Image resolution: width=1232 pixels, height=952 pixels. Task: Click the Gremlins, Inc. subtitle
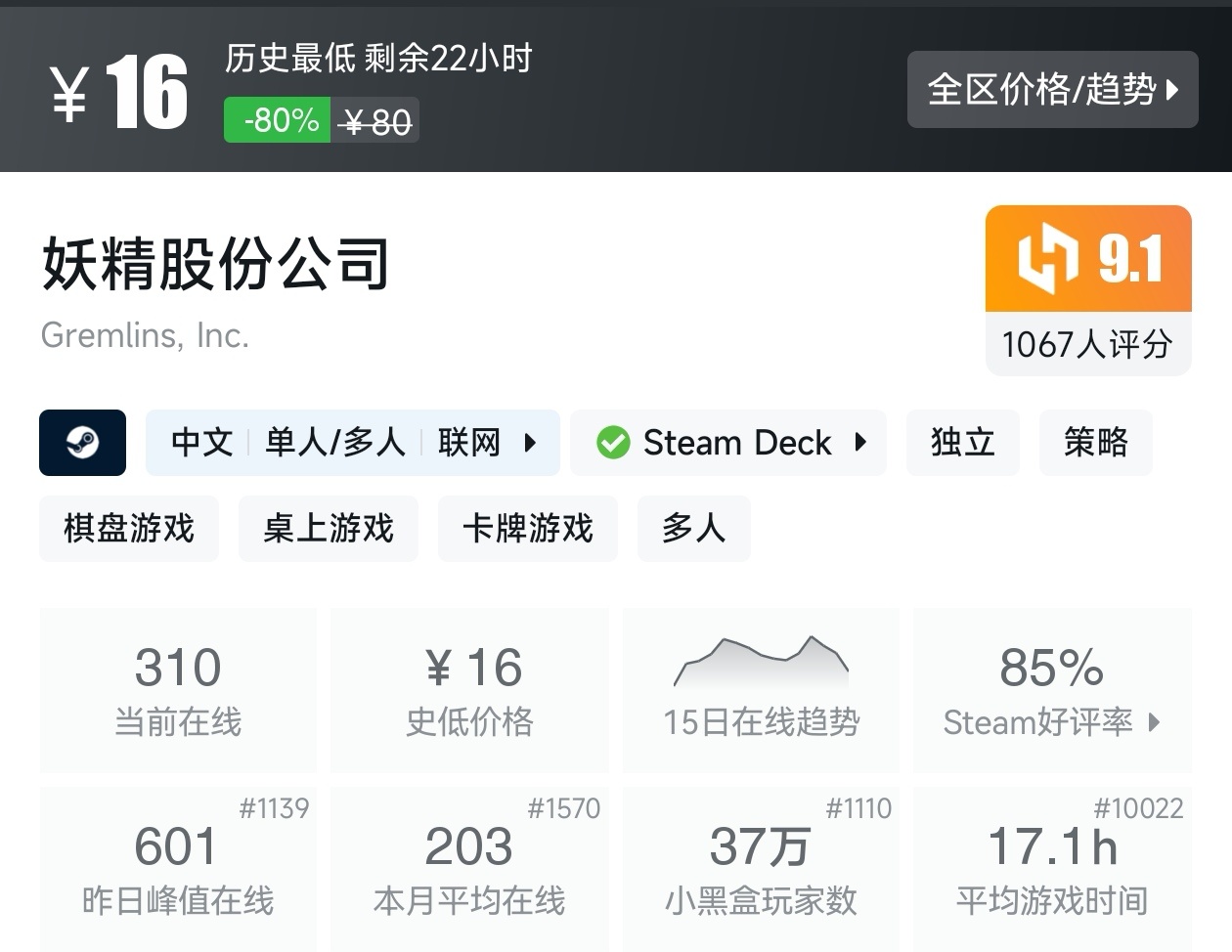click(145, 335)
